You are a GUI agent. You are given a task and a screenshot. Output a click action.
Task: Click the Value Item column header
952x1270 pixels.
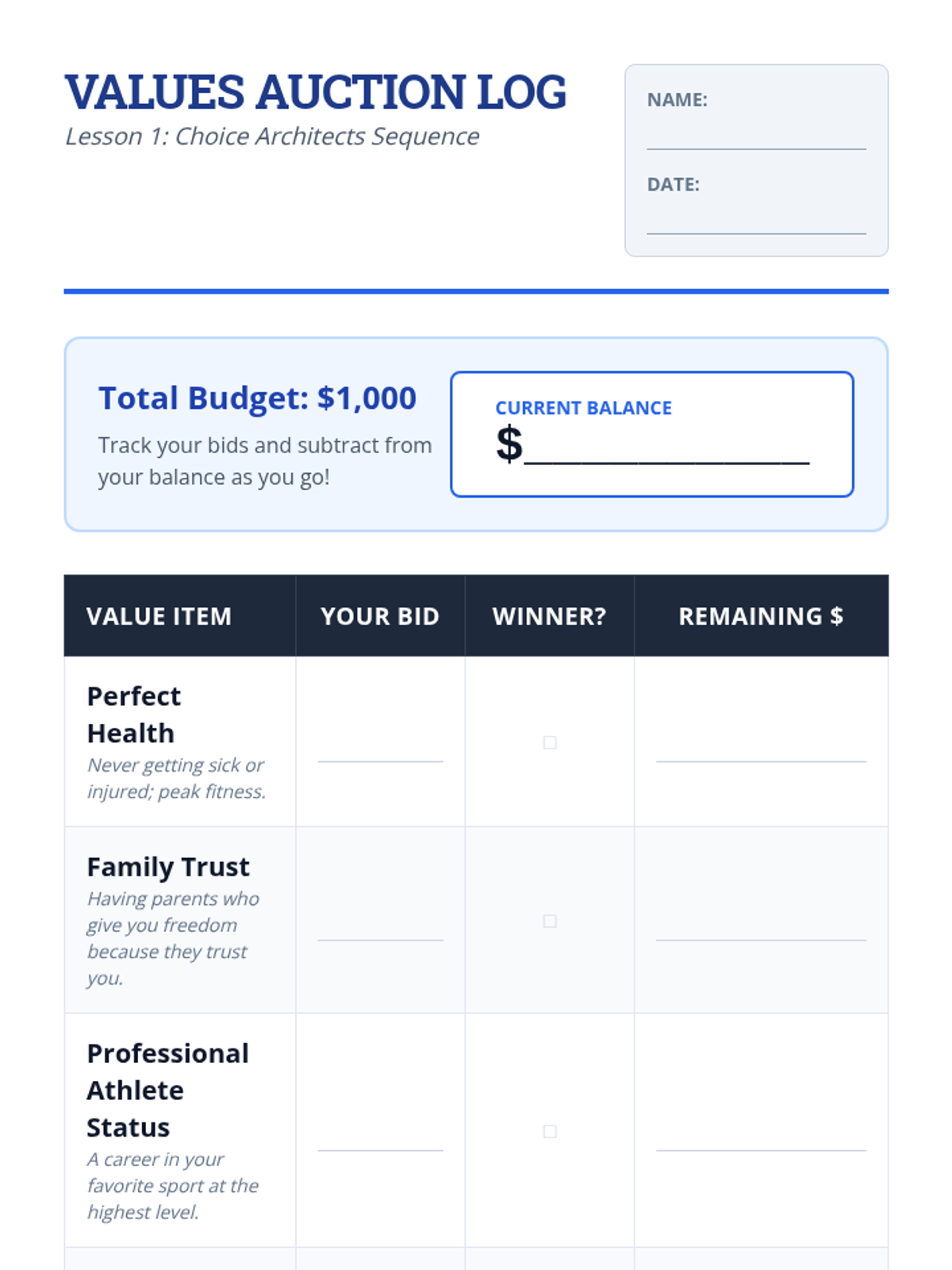(159, 616)
